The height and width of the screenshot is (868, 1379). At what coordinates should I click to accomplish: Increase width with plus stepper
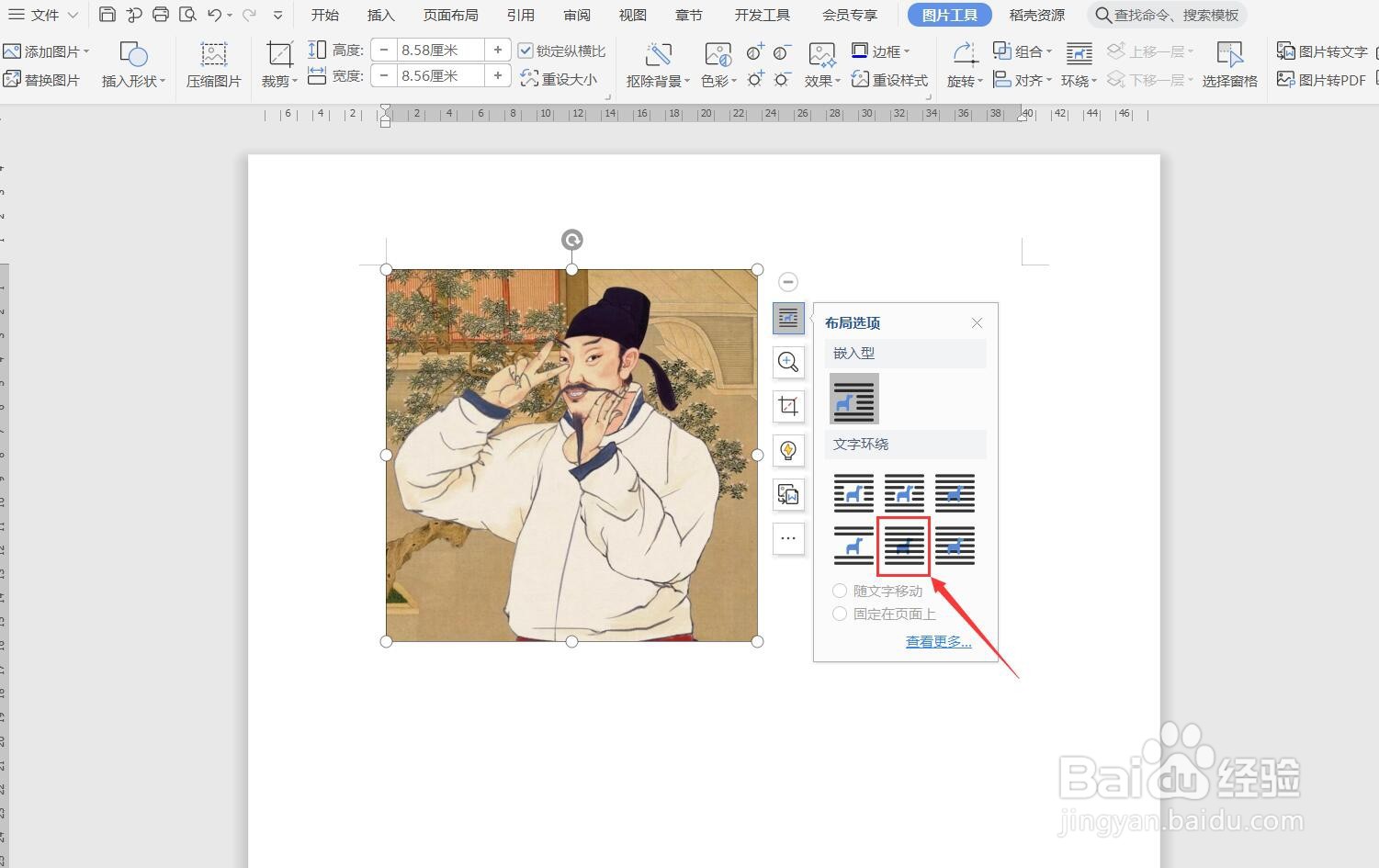498,75
